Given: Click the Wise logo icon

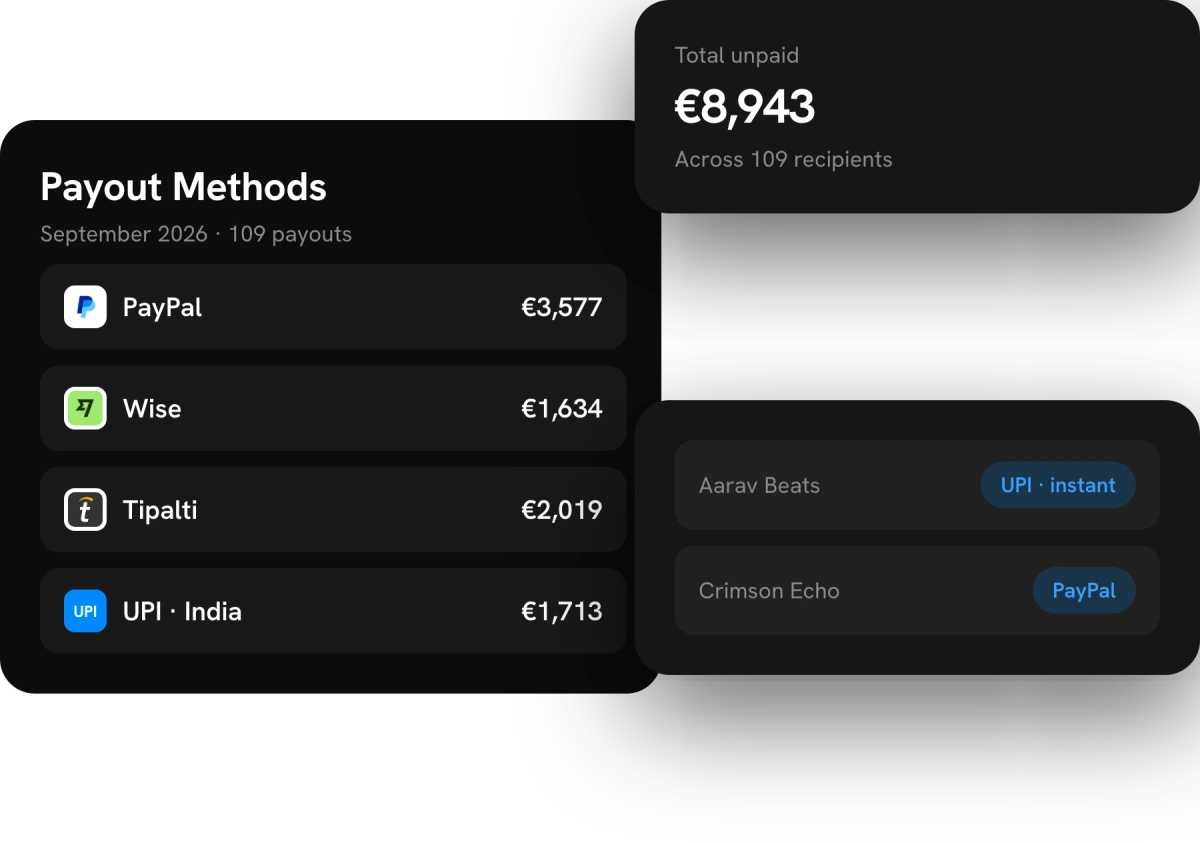Looking at the screenshot, I should pyautogui.click(x=85, y=408).
